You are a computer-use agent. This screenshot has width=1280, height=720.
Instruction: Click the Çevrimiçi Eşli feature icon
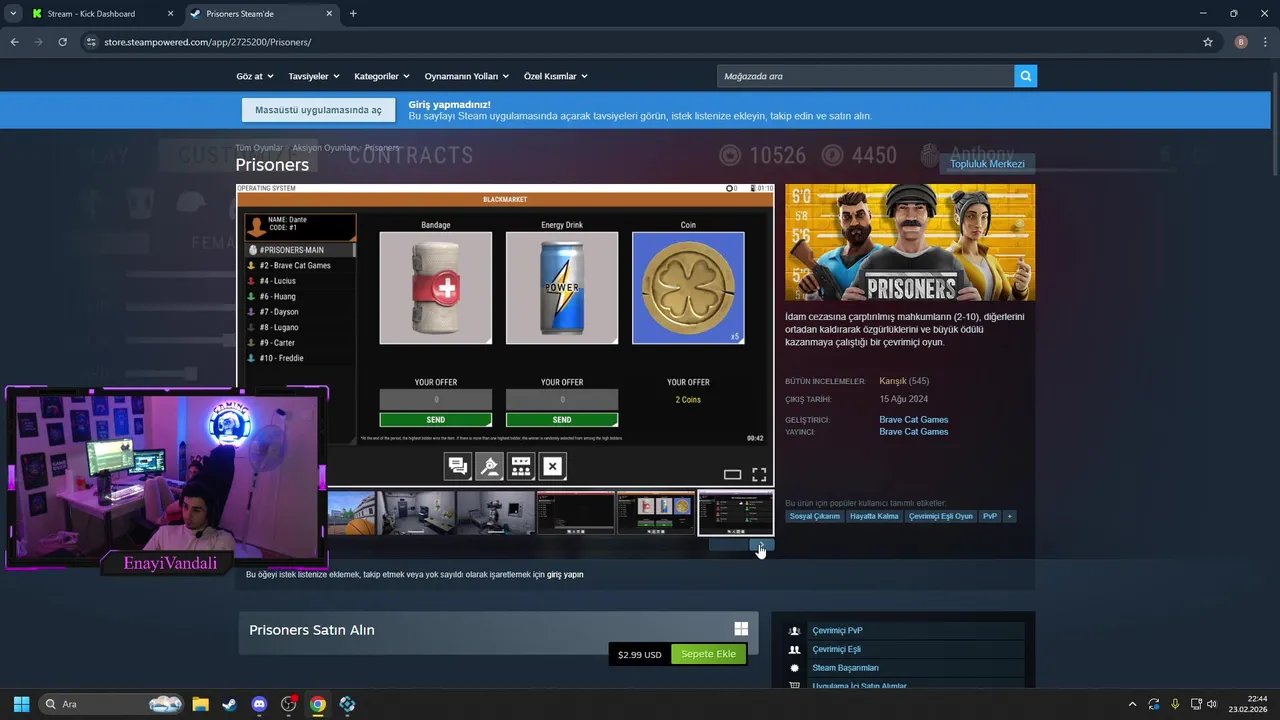tap(794, 649)
